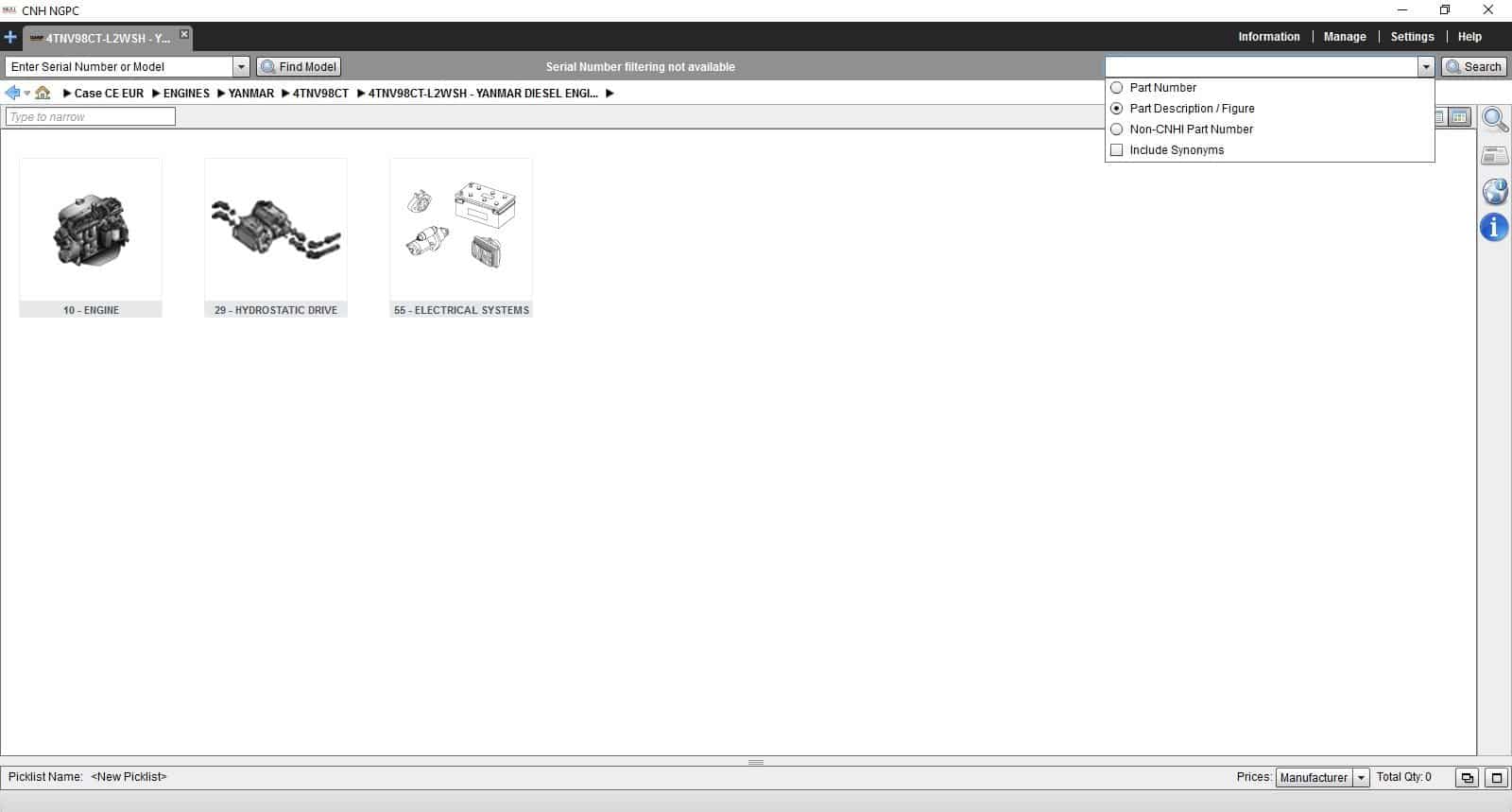Click the picklist panel splitter handle
This screenshot has height=812, width=1512.
coord(756,762)
